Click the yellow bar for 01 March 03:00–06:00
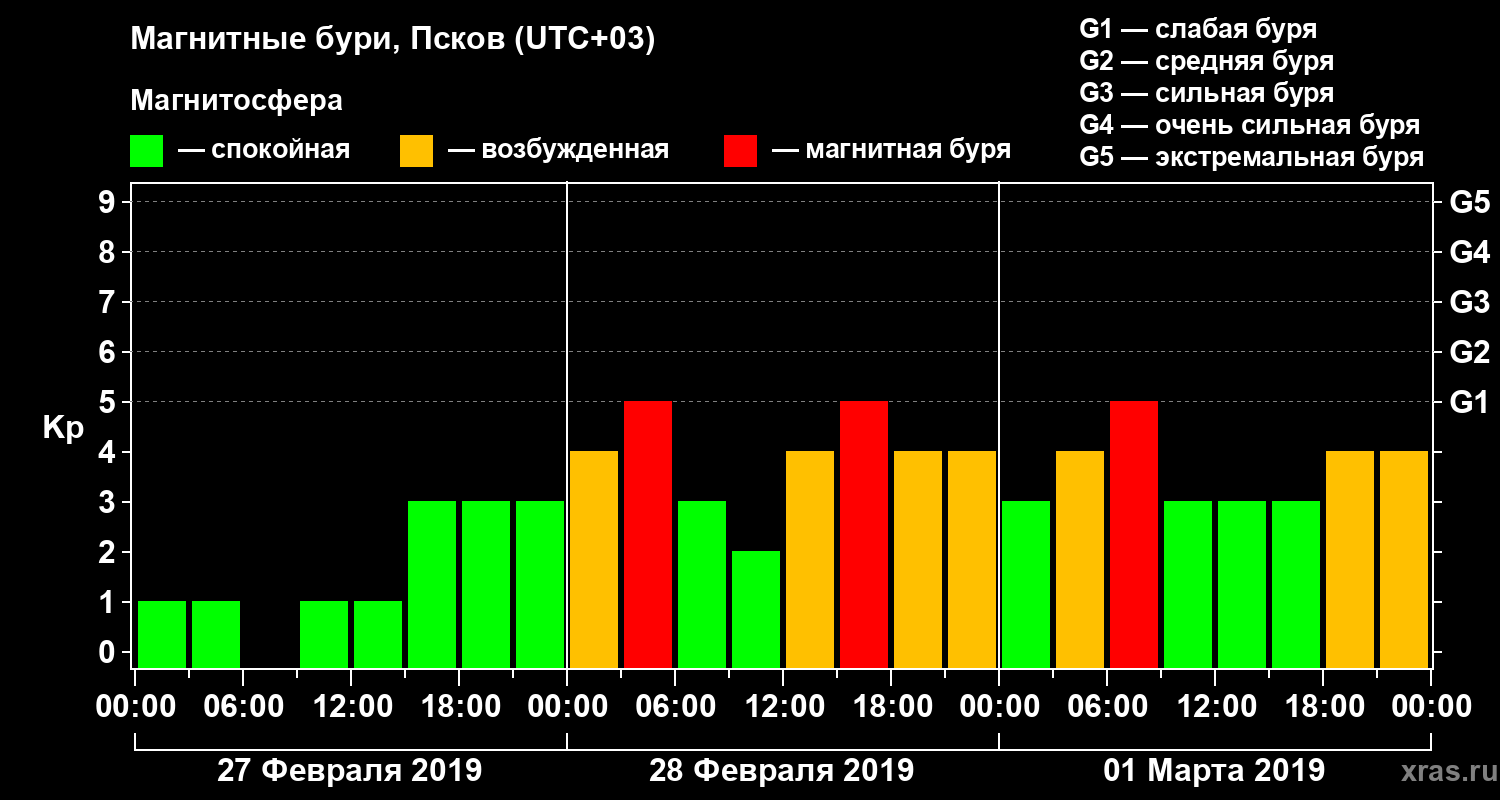Viewport: 1500px width, 800px height. (x=1080, y=560)
